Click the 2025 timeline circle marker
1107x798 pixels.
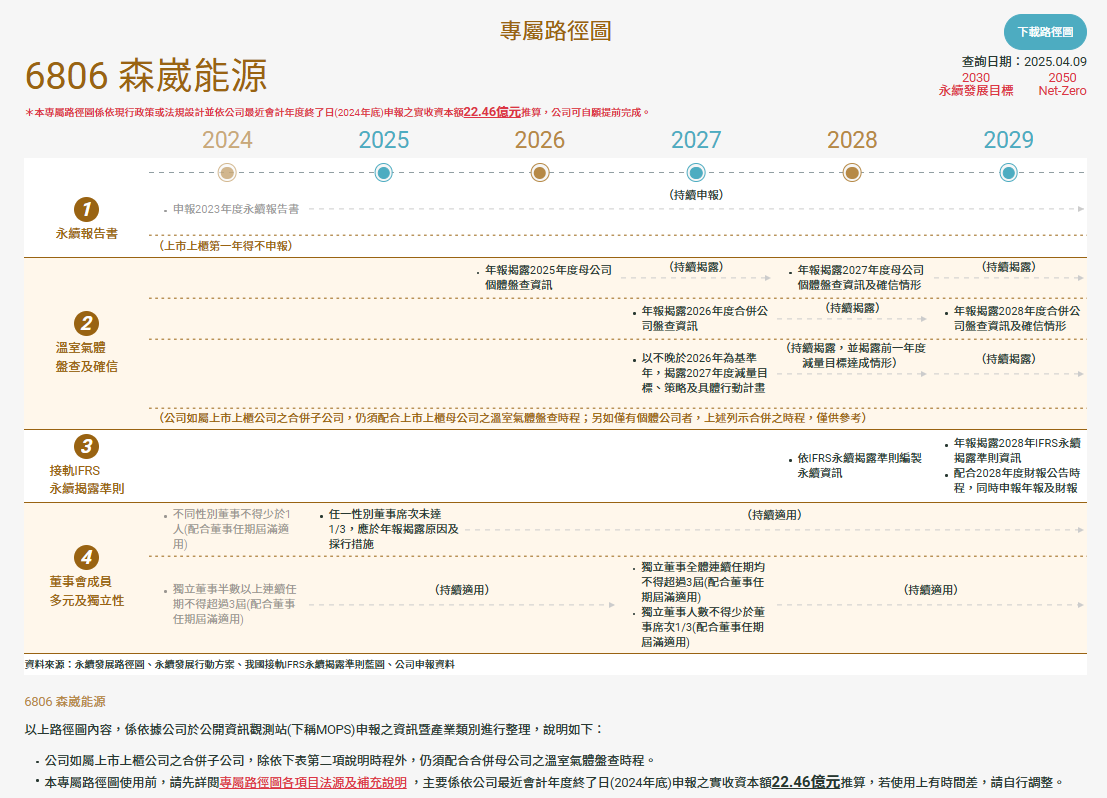[383, 173]
